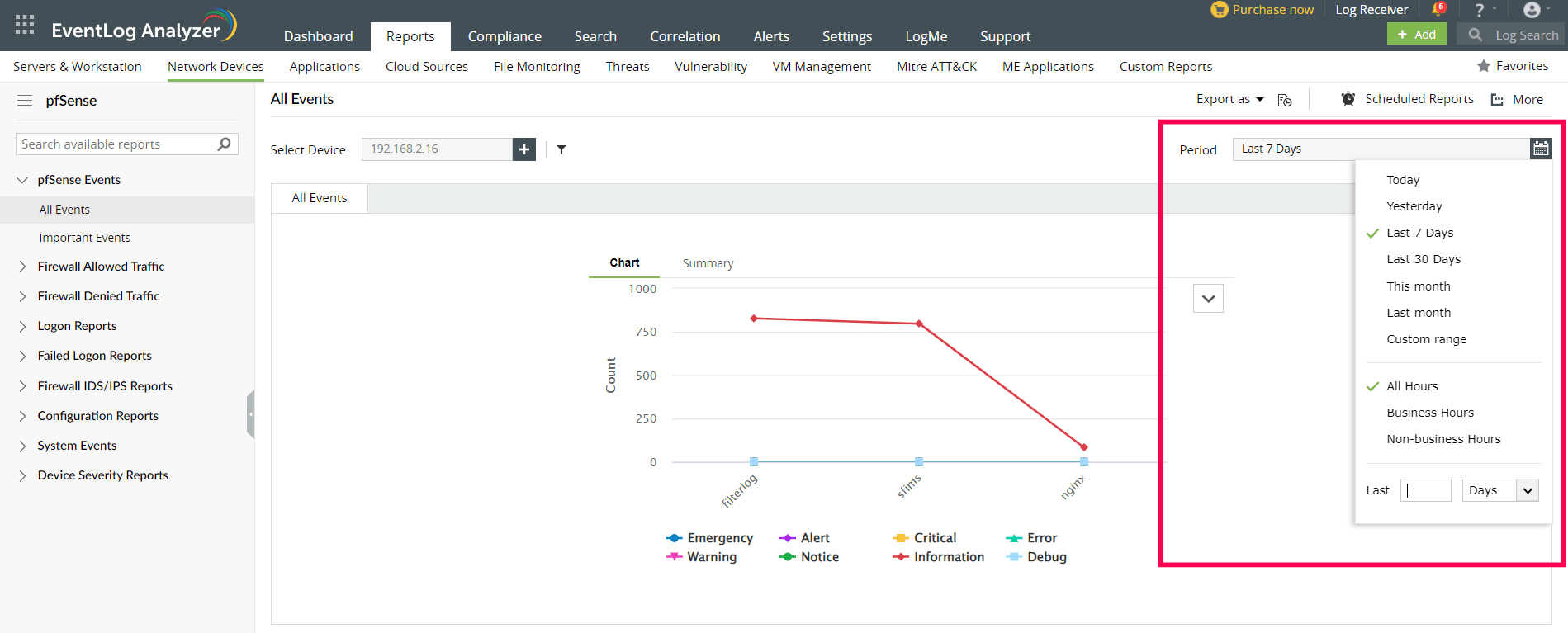Select Business Hours option

(1430, 413)
